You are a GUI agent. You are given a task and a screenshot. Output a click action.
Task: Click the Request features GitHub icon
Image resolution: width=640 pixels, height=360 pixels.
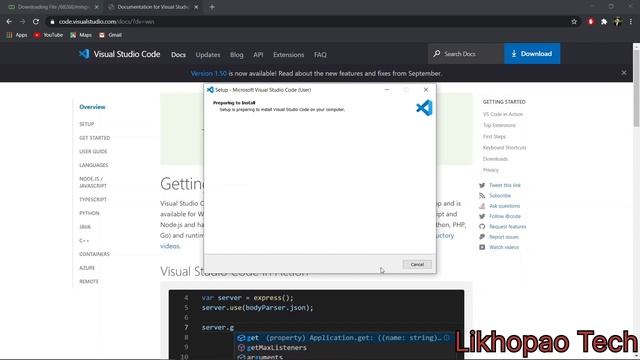click(482, 227)
